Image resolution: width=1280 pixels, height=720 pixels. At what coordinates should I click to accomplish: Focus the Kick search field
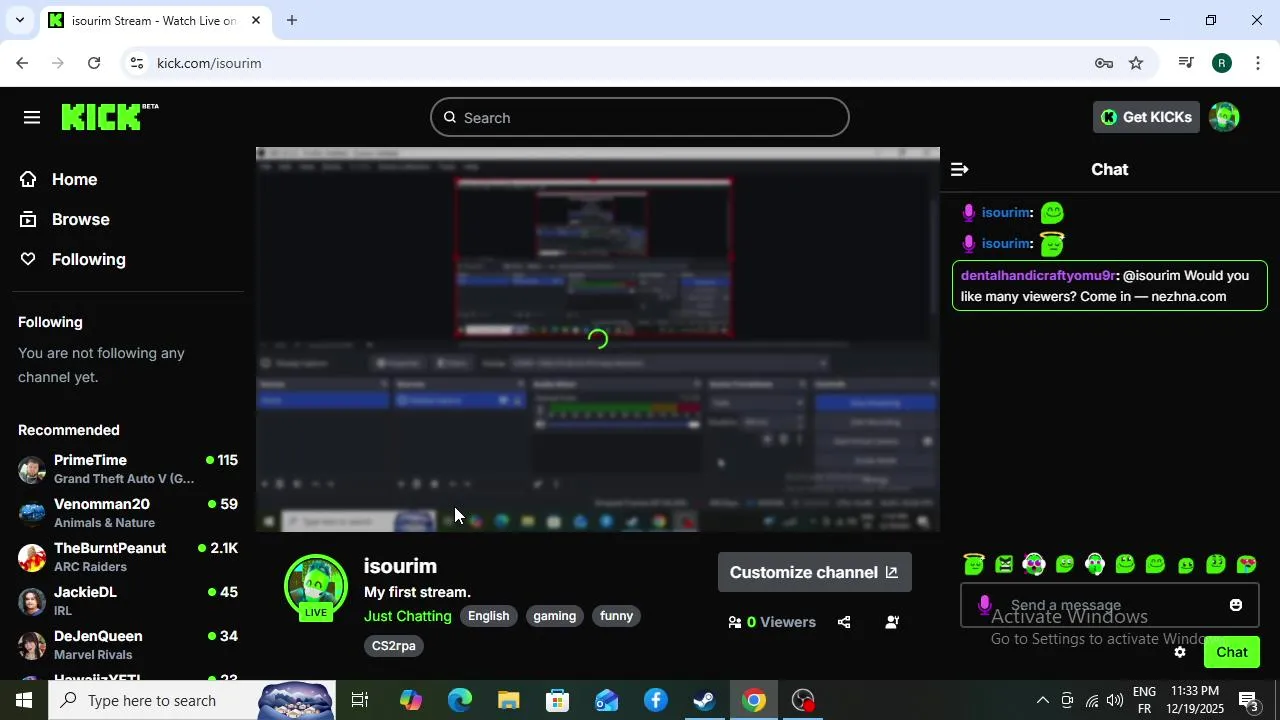[x=640, y=118]
